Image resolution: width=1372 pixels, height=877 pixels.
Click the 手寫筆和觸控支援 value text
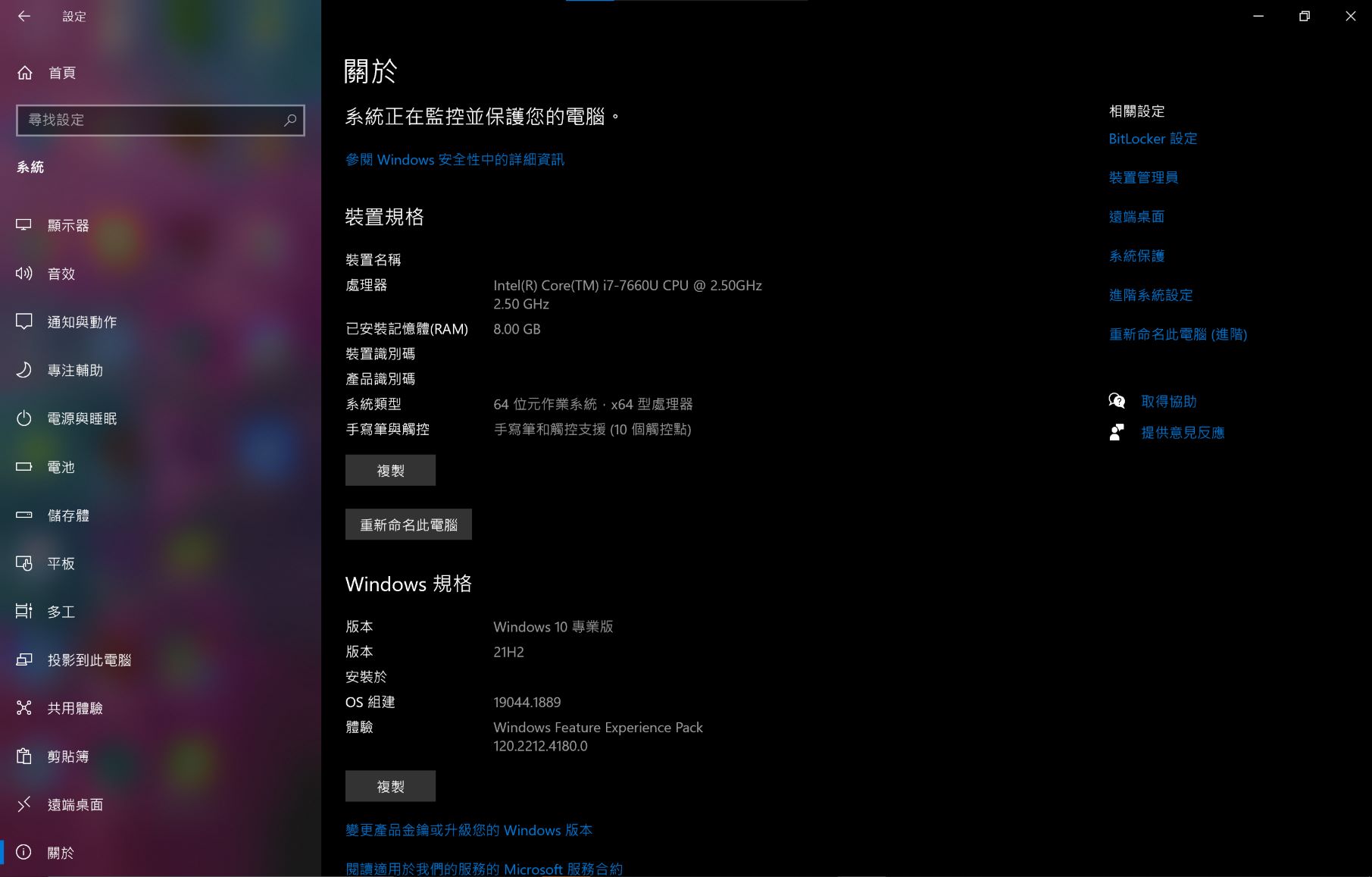click(x=592, y=429)
